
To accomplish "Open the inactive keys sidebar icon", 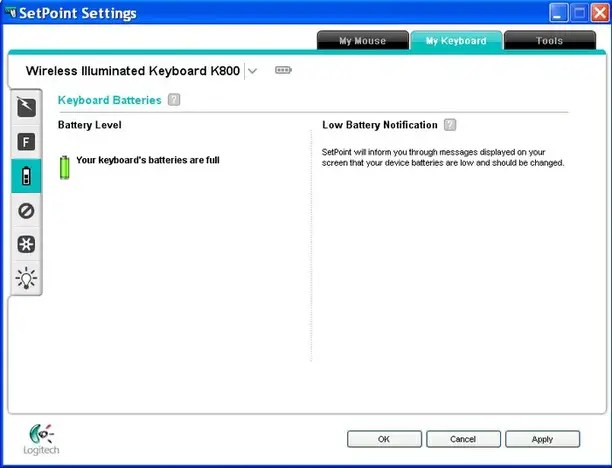I will 26,211.
